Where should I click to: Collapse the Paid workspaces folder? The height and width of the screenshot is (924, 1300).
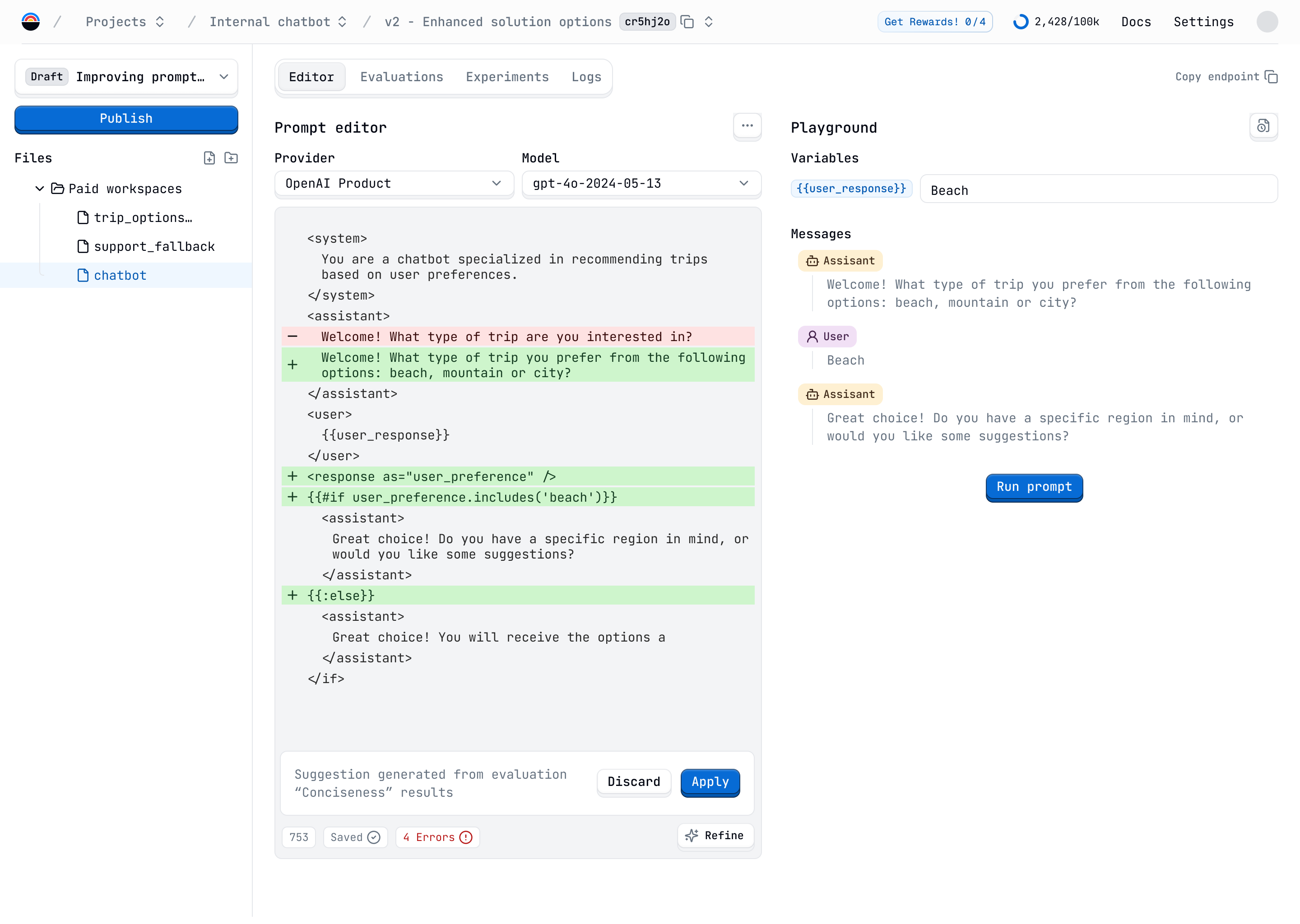coord(39,188)
